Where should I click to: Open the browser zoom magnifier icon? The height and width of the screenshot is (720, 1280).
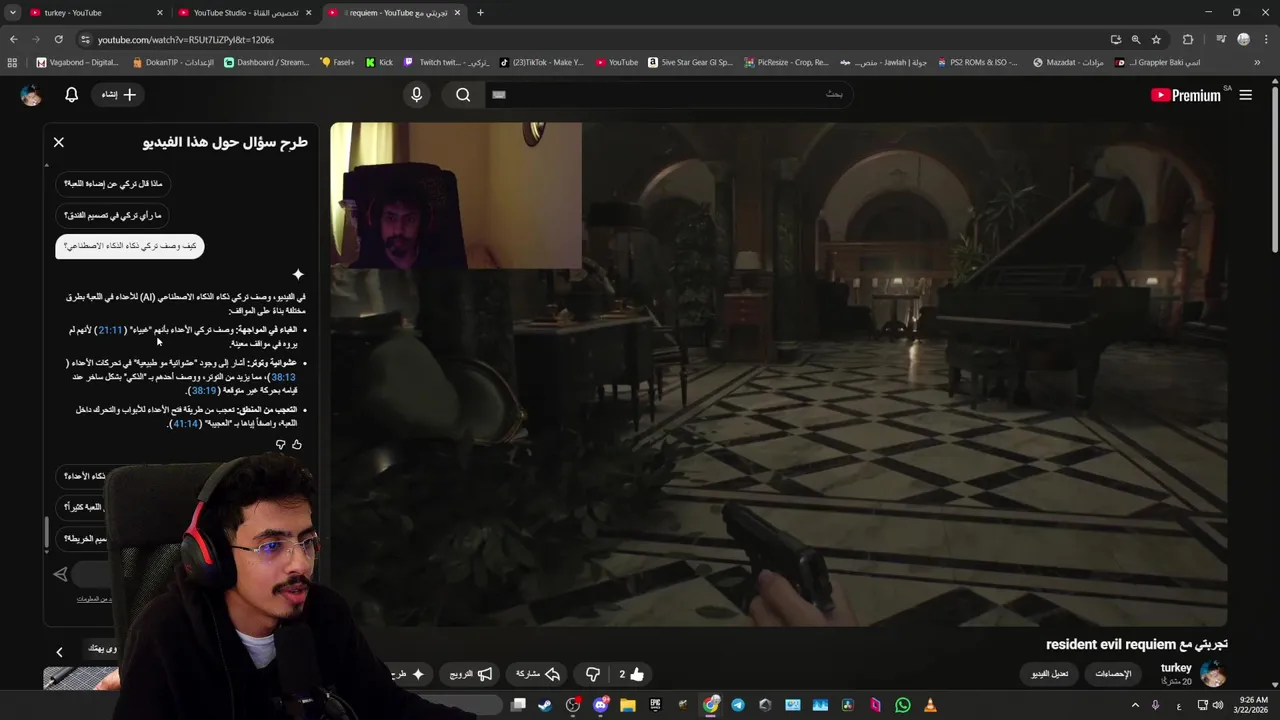tap(1136, 40)
